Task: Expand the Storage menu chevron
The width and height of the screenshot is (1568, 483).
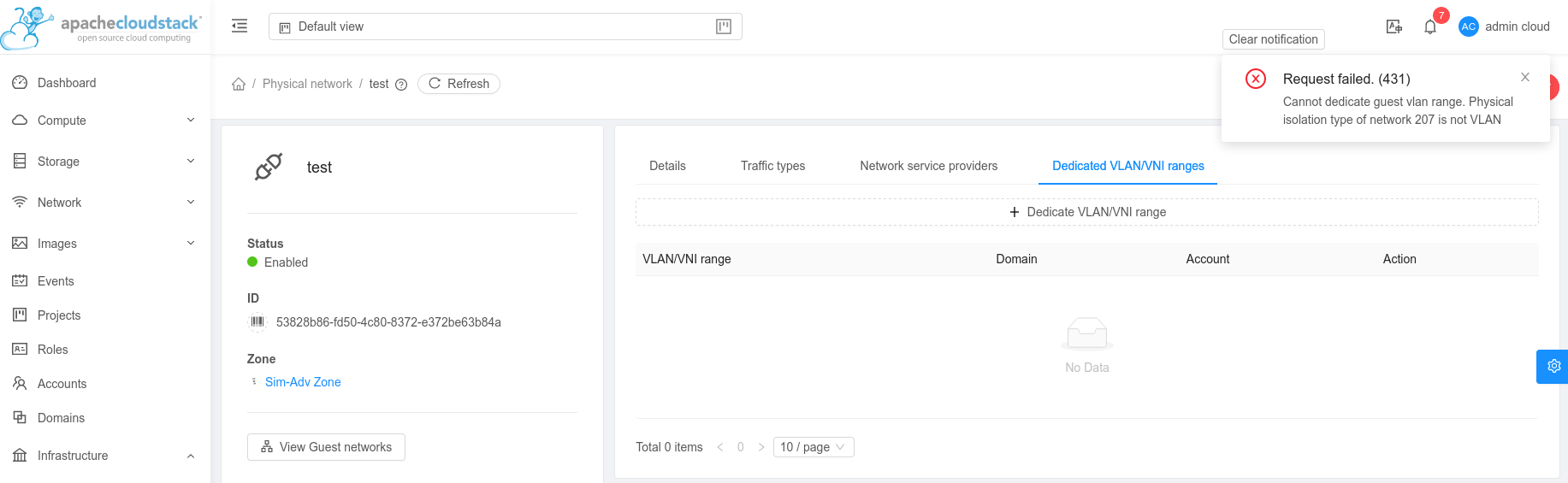Action: pyautogui.click(x=191, y=162)
